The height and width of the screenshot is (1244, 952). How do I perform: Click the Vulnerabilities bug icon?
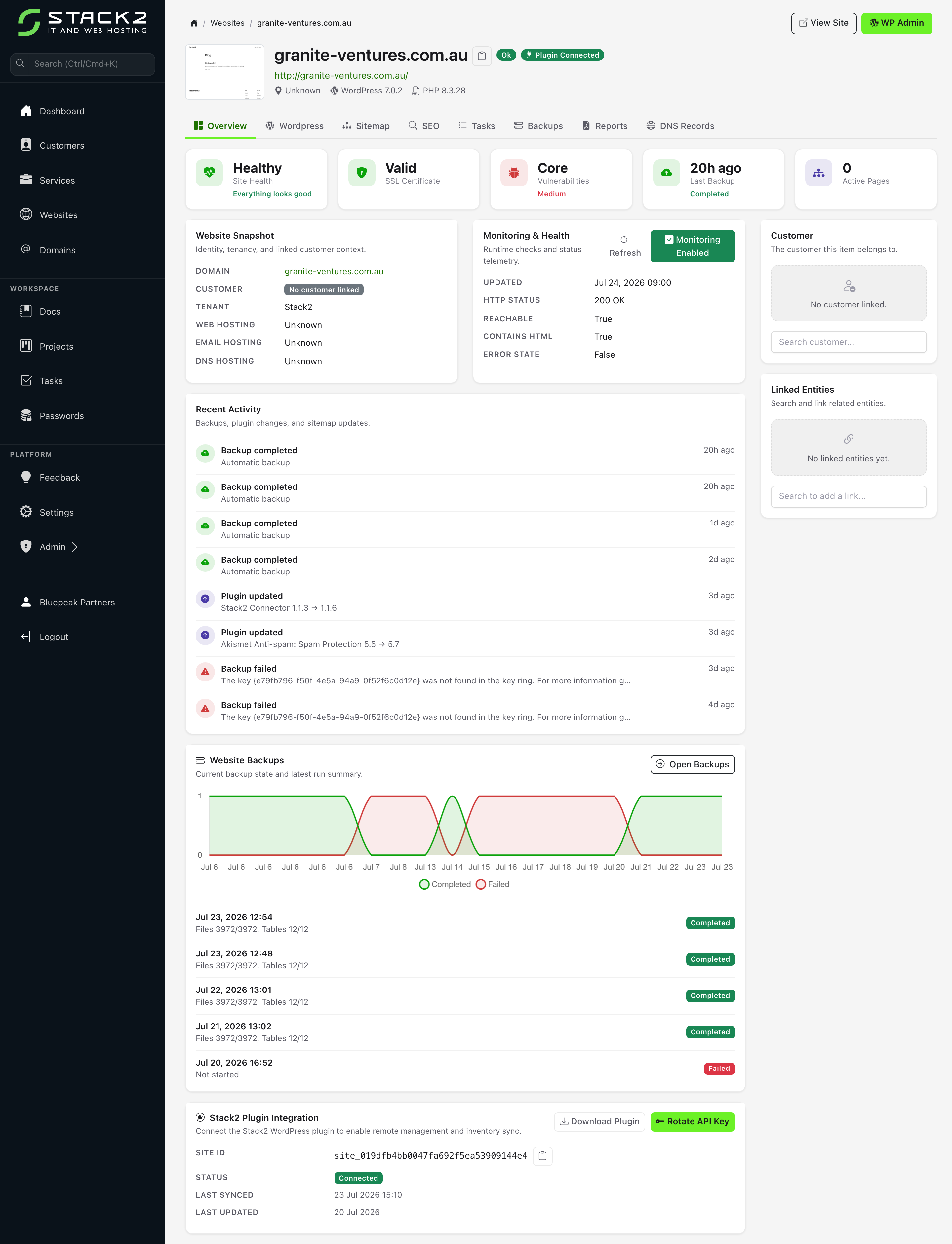[514, 173]
